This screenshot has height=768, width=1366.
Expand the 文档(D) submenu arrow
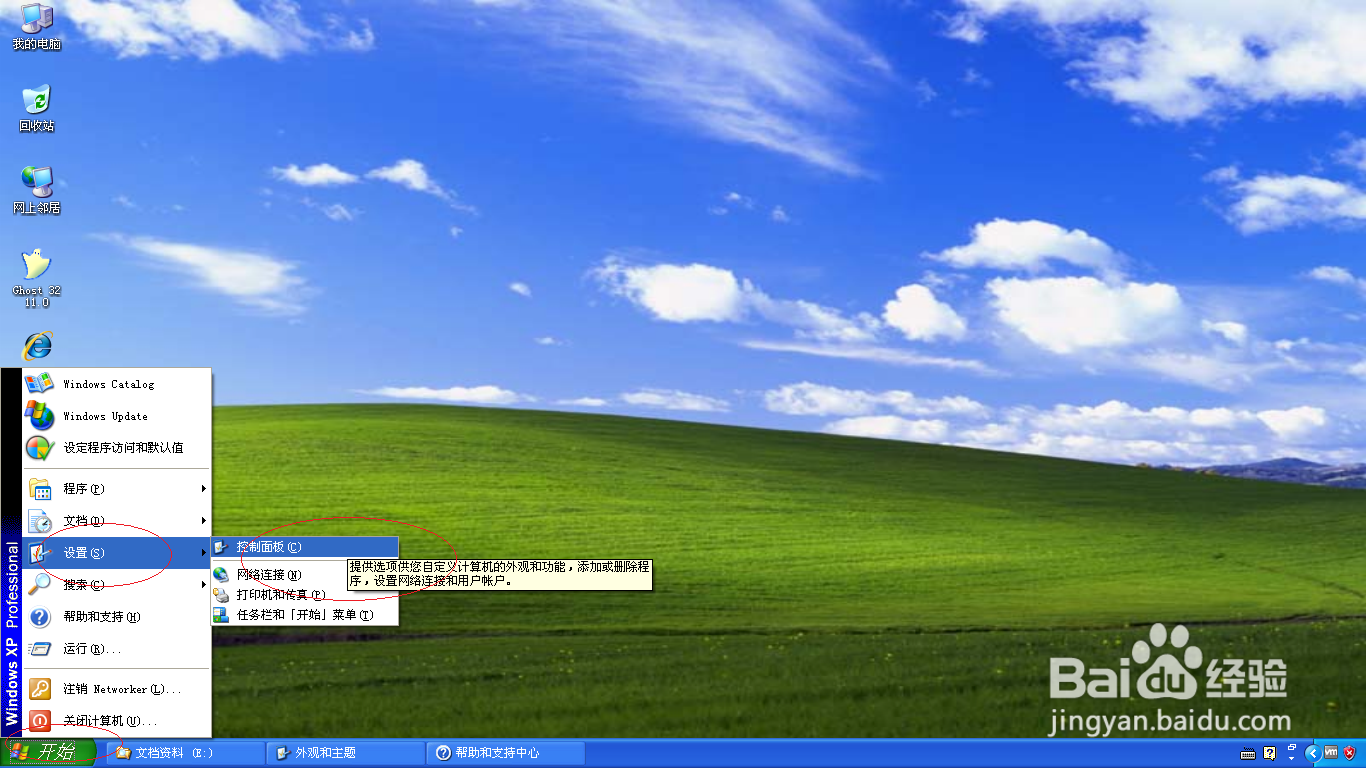203,521
